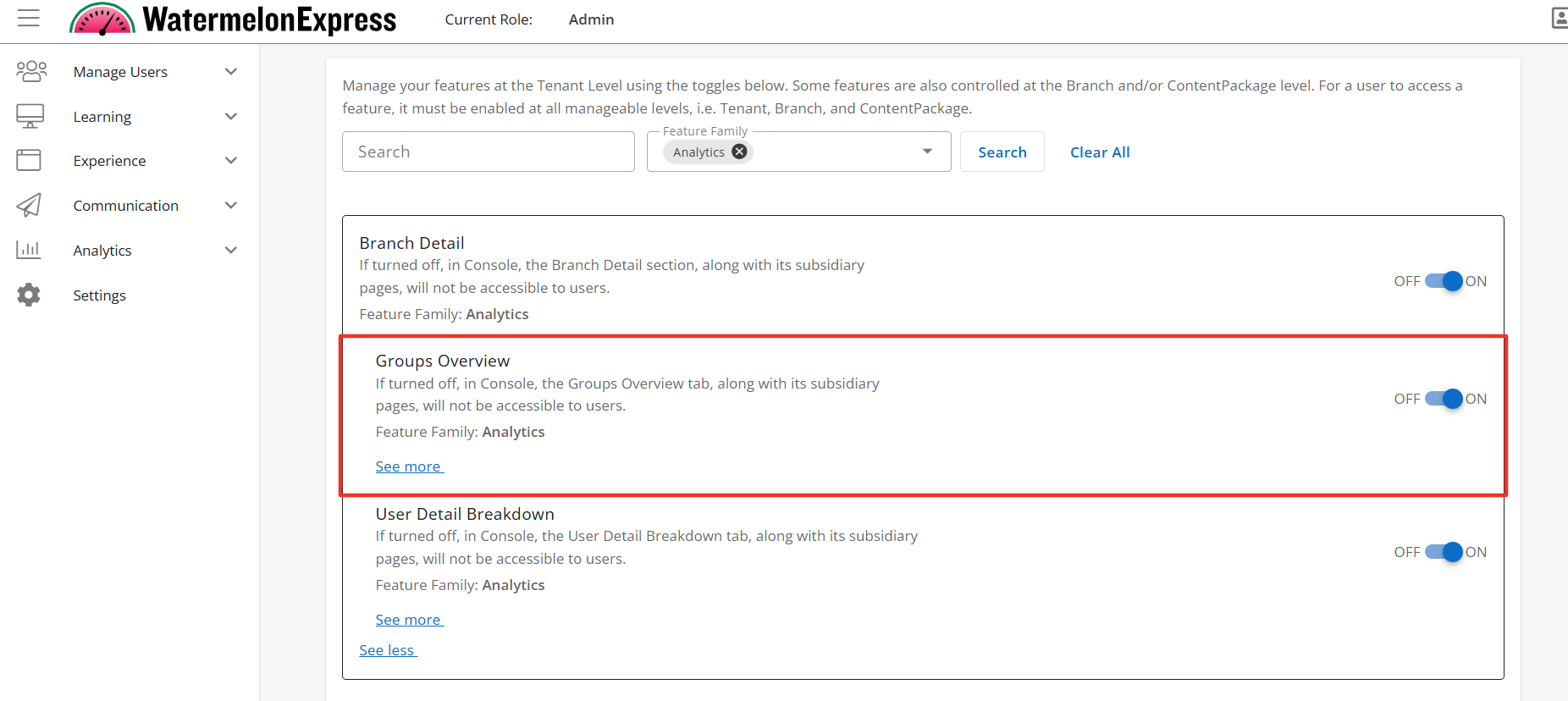
Task: Open the Analytics sidebar menu item
Action: [x=102, y=251]
